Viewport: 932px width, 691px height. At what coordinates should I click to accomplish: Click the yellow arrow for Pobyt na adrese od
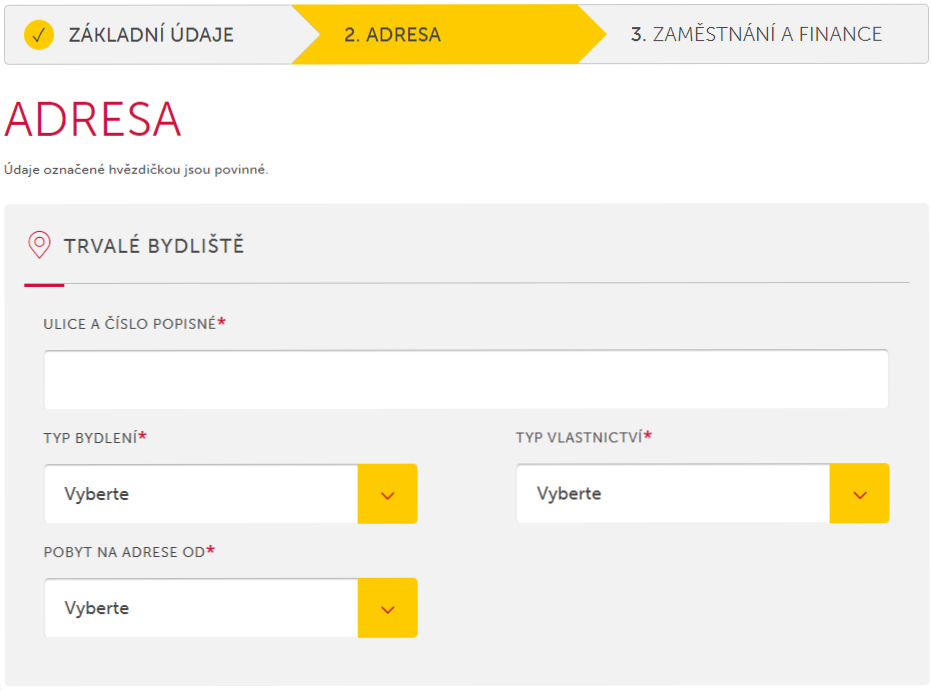(x=388, y=608)
